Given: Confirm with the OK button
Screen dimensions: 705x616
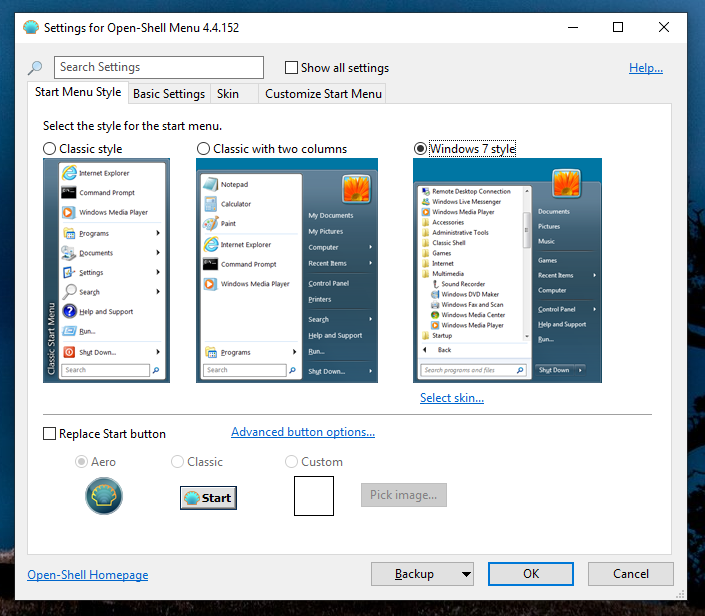Looking at the screenshot, I should [531, 574].
